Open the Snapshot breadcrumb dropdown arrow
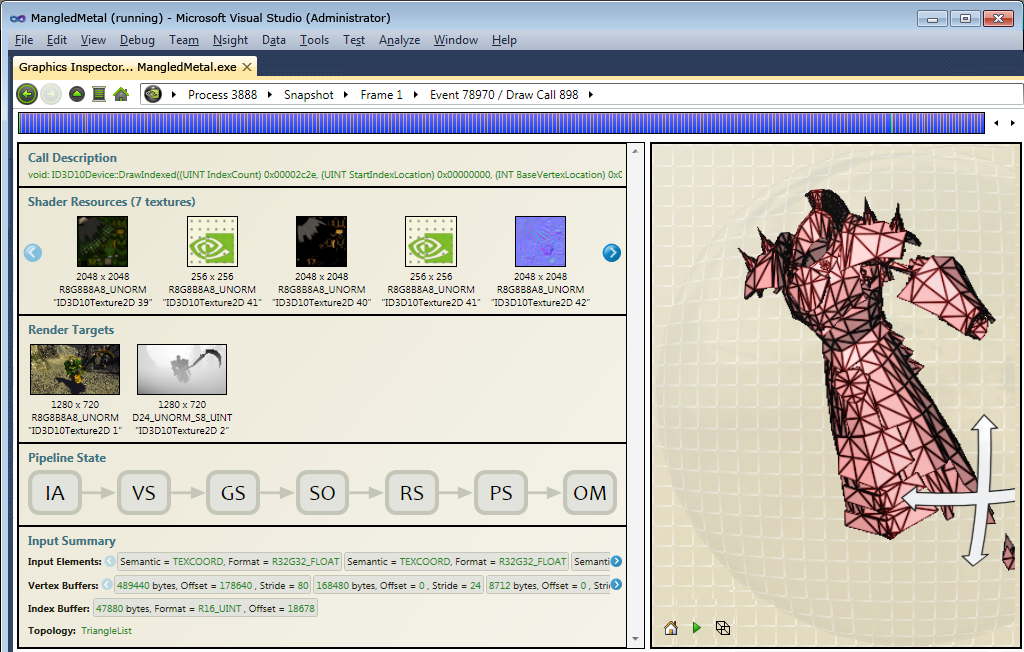Screen dimensions: 1024x652 coord(345,94)
